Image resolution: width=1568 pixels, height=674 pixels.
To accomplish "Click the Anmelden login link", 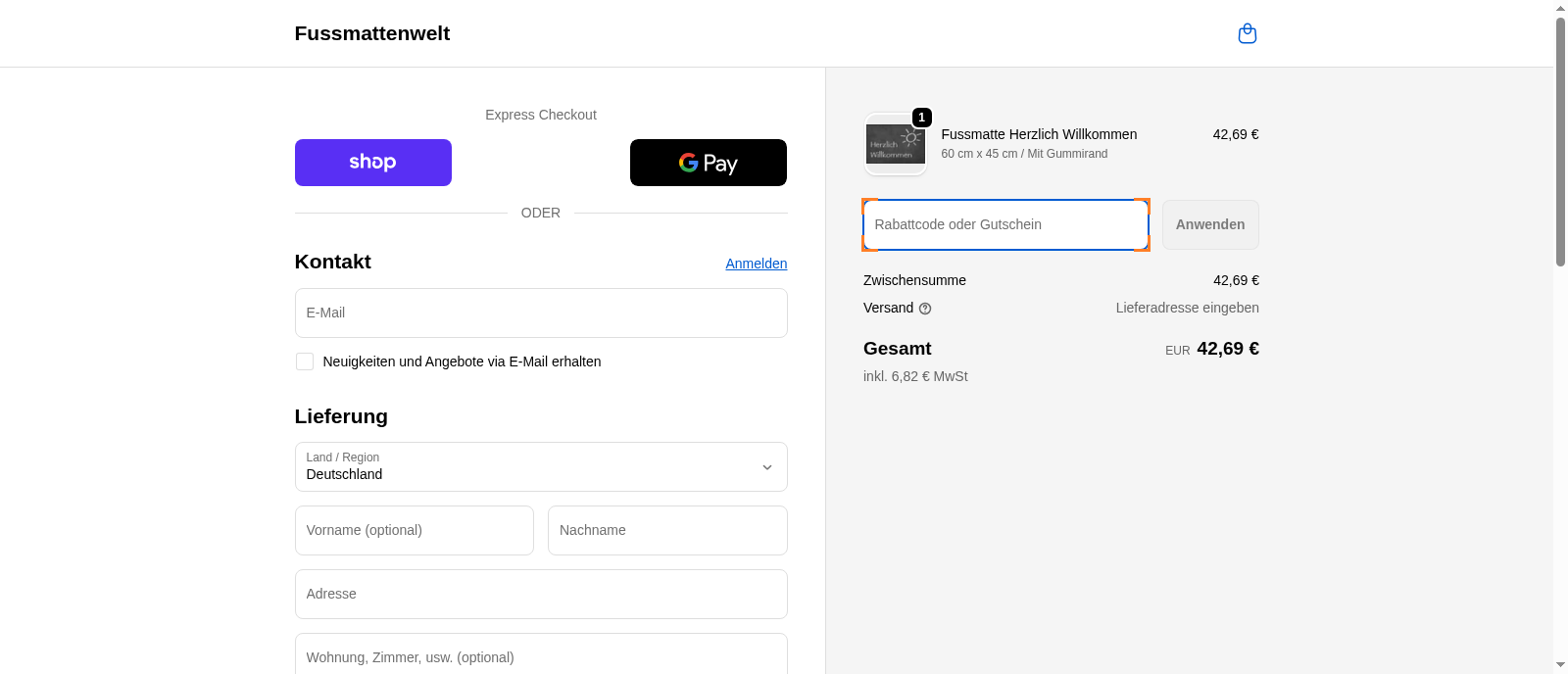I will (x=756, y=264).
